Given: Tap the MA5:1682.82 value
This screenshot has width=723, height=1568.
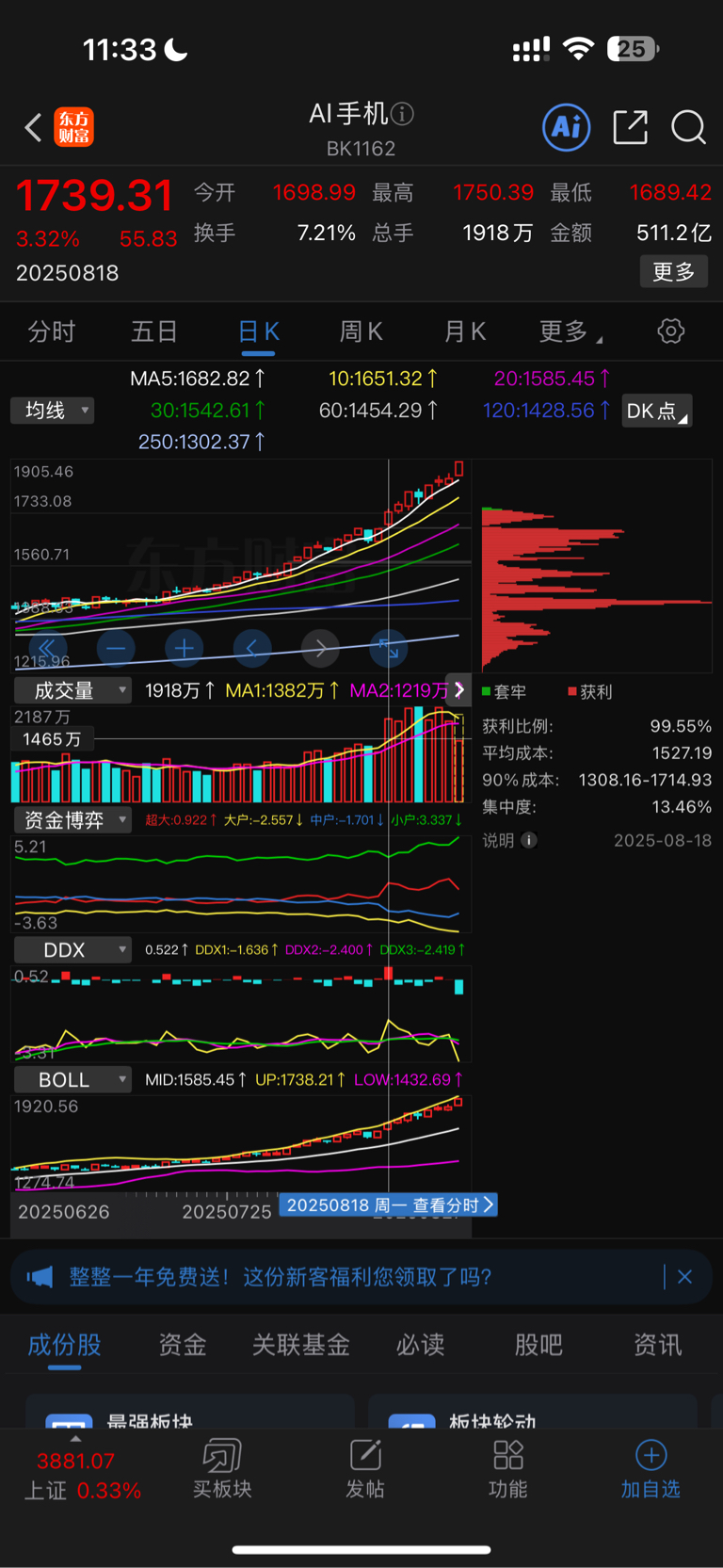Looking at the screenshot, I should coord(198,379).
